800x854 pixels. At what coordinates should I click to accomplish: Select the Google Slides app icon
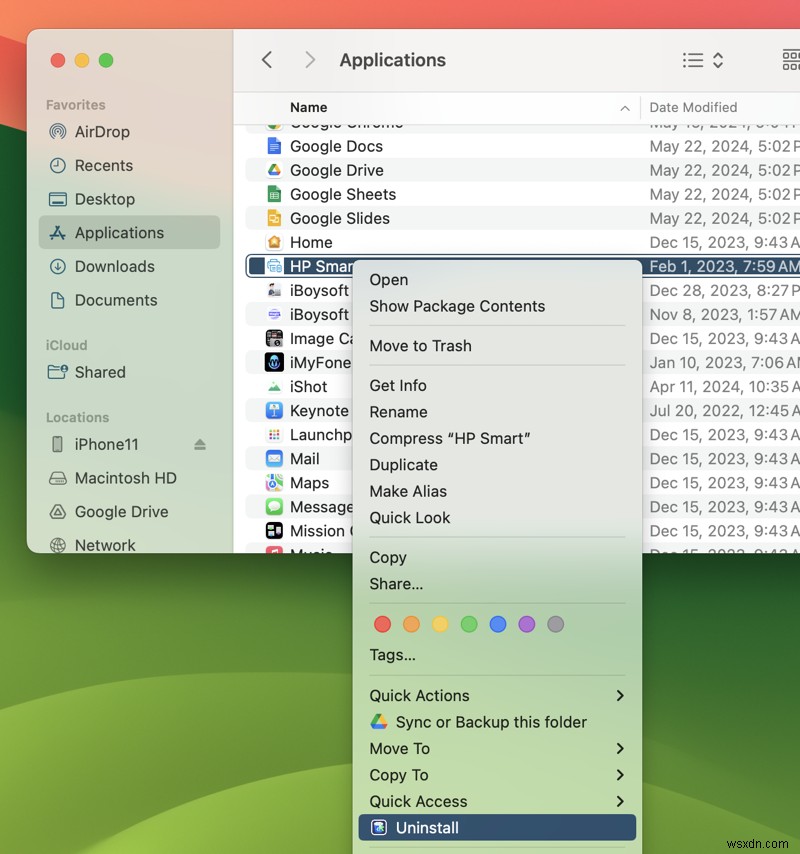tap(274, 218)
